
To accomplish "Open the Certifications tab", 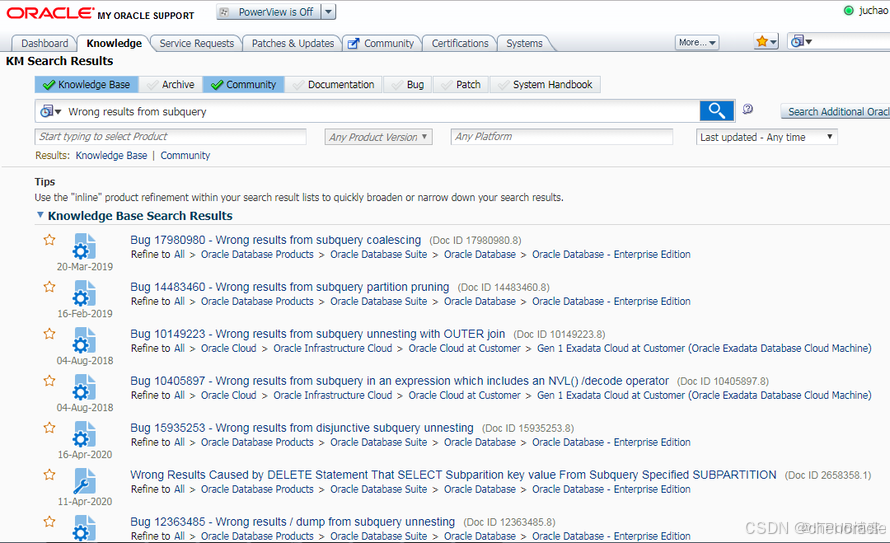I will click(x=460, y=43).
